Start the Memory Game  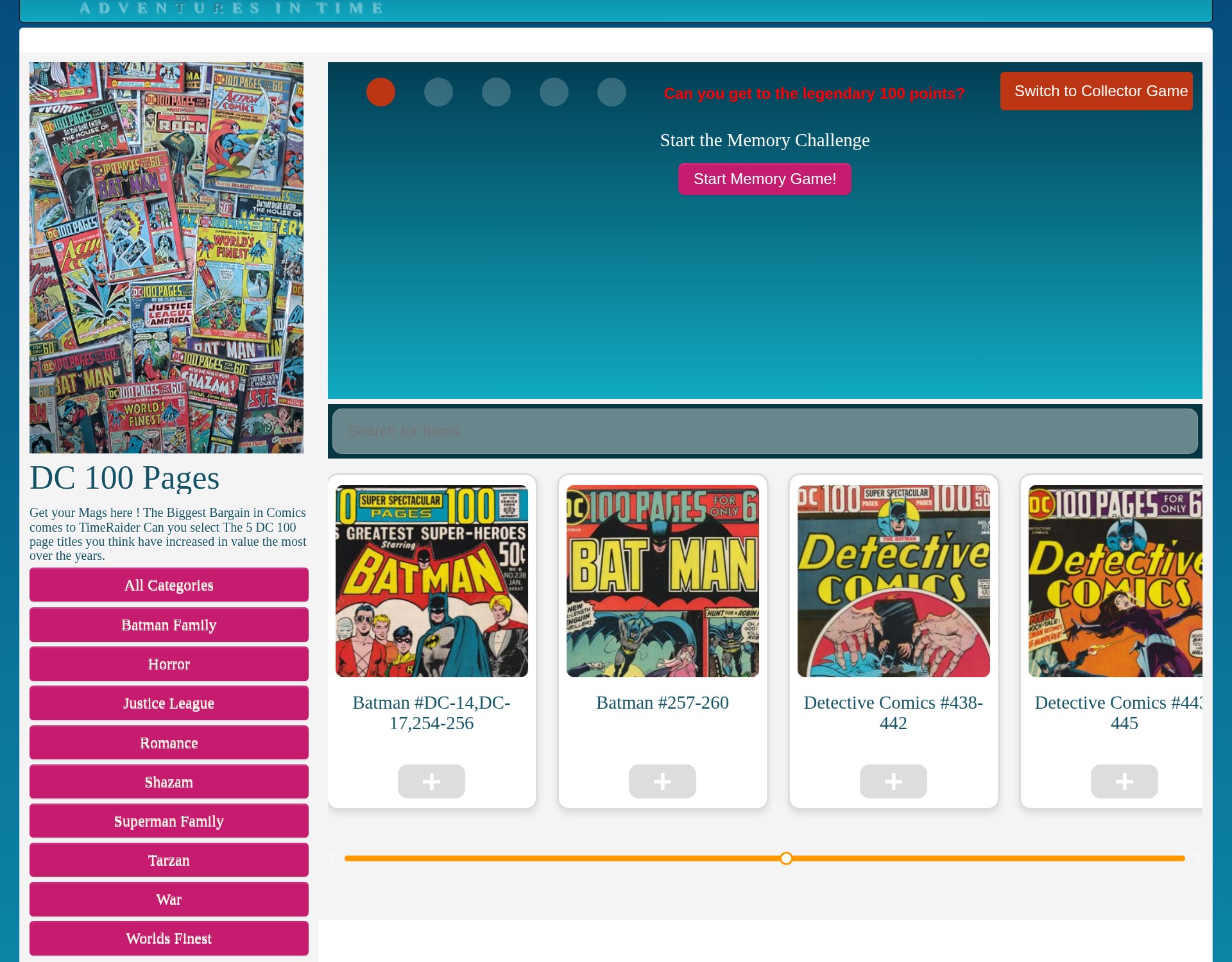point(765,179)
